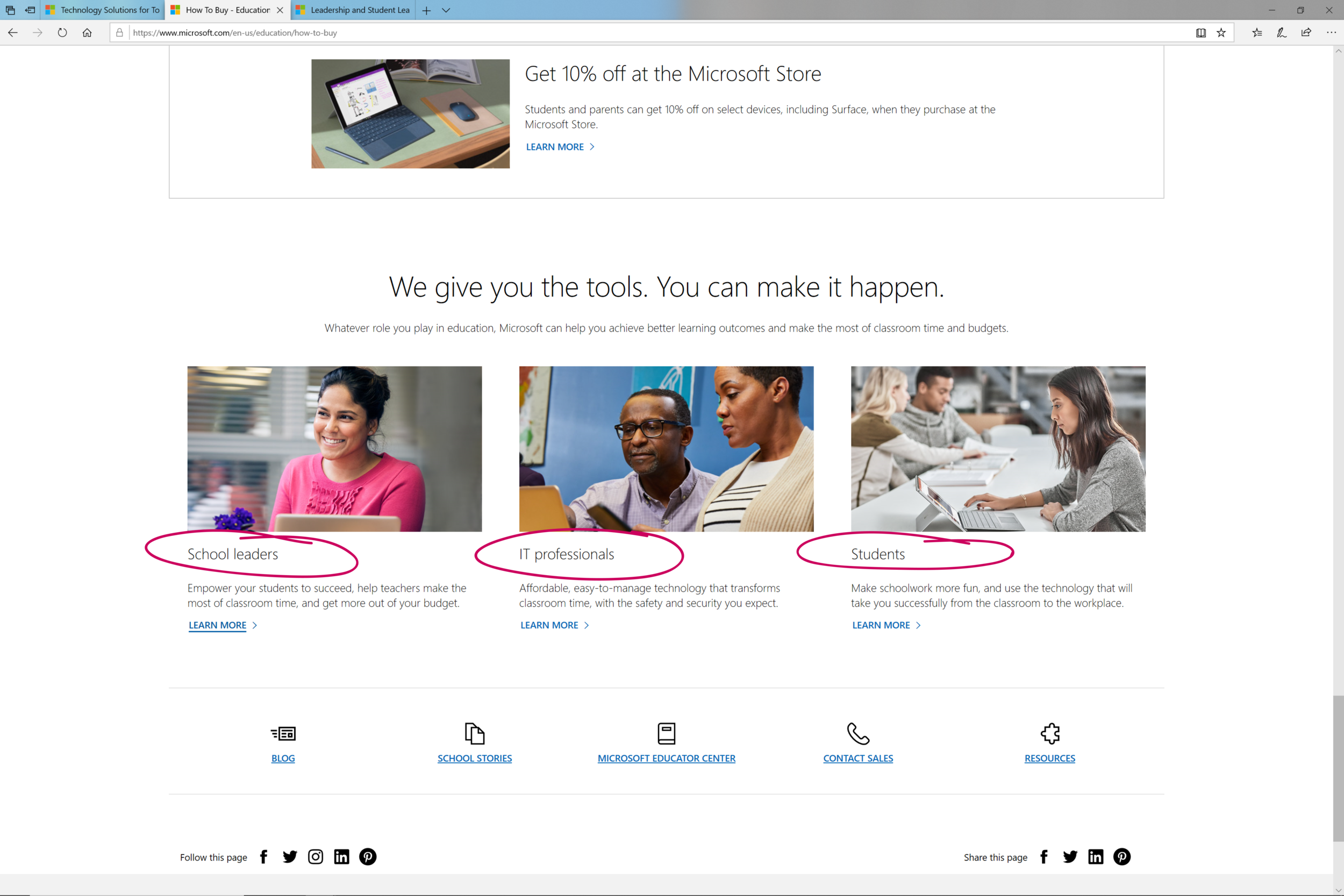
Task: Open the Microsoft Educator Center link
Action: (666, 758)
